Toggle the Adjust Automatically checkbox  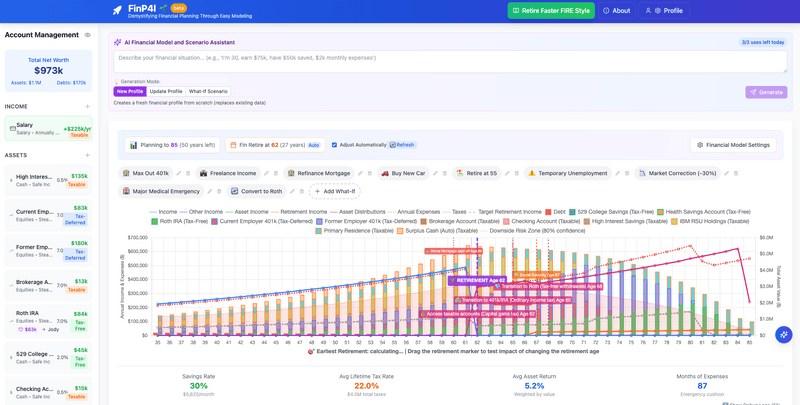(x=334, y=145)
